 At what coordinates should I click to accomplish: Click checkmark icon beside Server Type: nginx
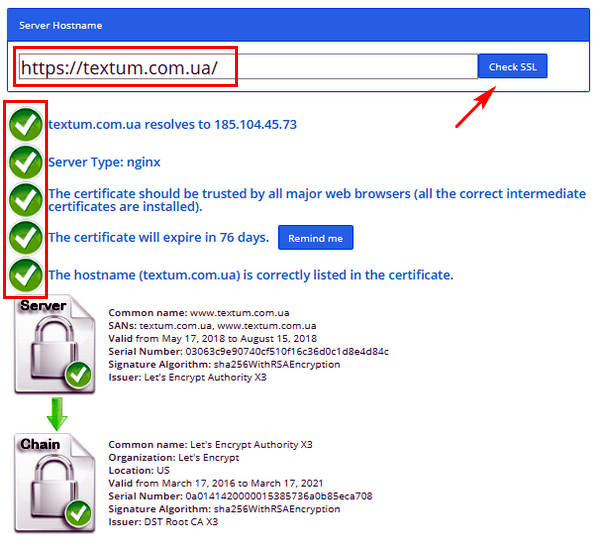click(25, 162)
